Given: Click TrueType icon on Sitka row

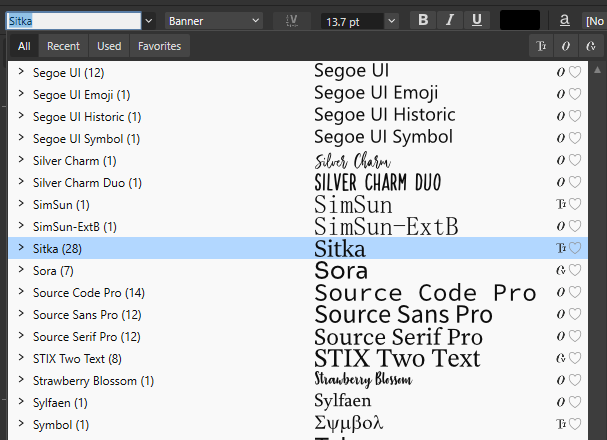Looking at the screenshot, I should tap(561, 248).
